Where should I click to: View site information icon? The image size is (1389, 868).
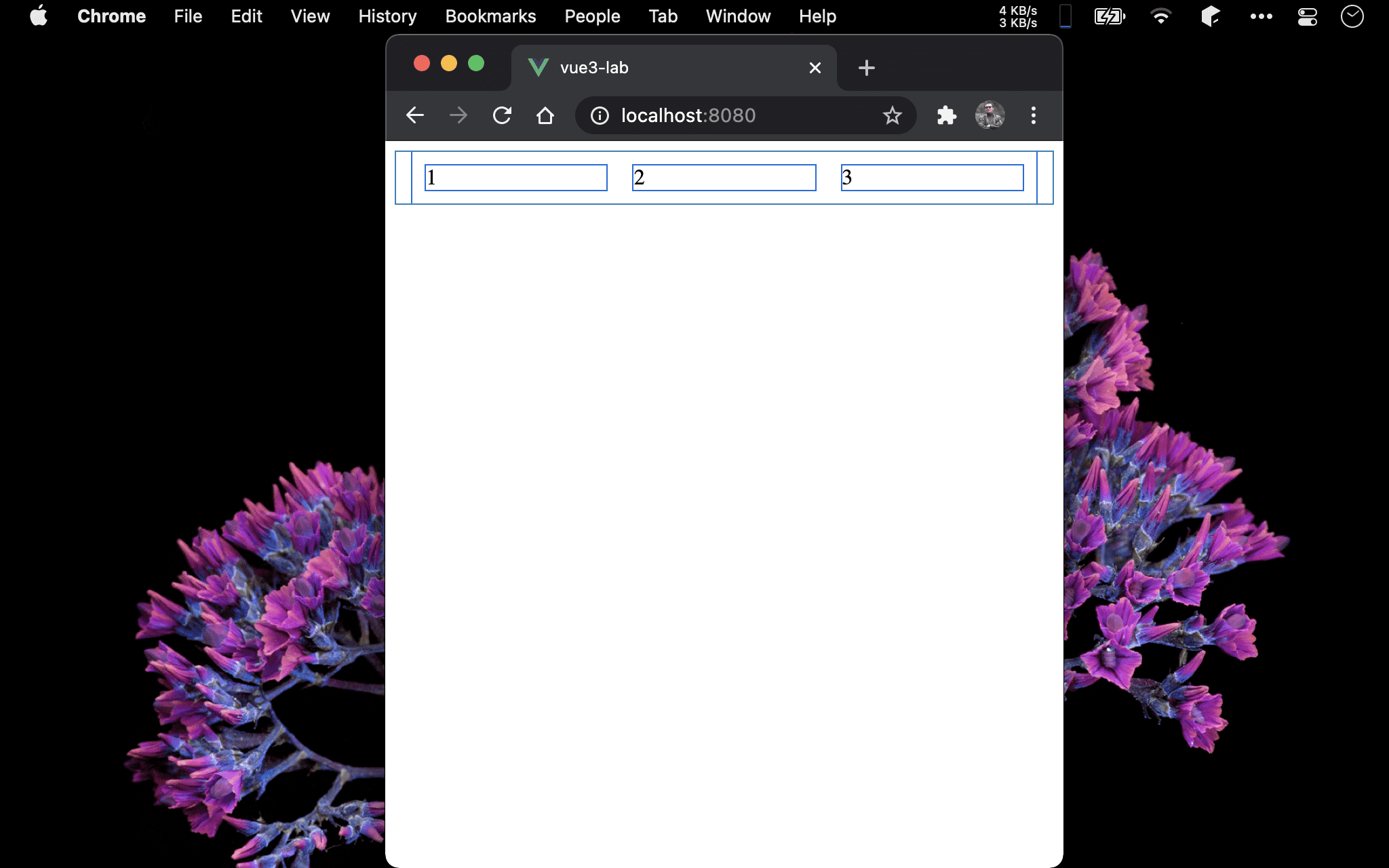[600, 115]
